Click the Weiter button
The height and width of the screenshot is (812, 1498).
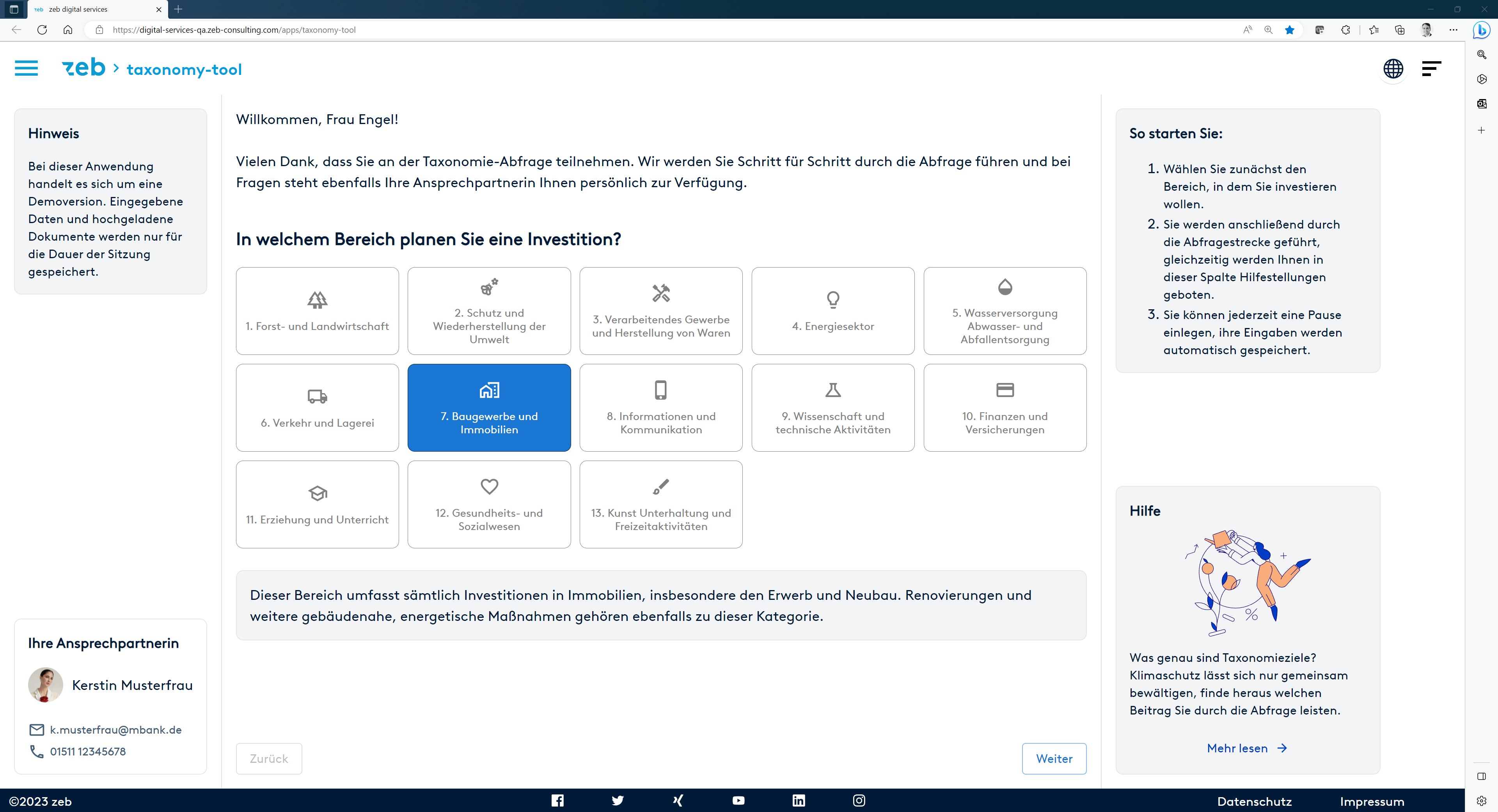coord(1054,759)
